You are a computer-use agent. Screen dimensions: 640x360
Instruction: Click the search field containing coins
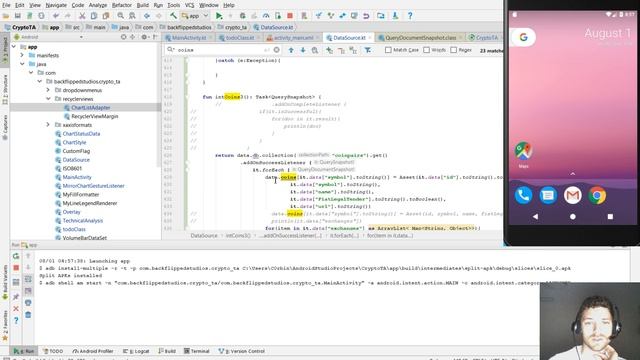[x=223, y=50]
